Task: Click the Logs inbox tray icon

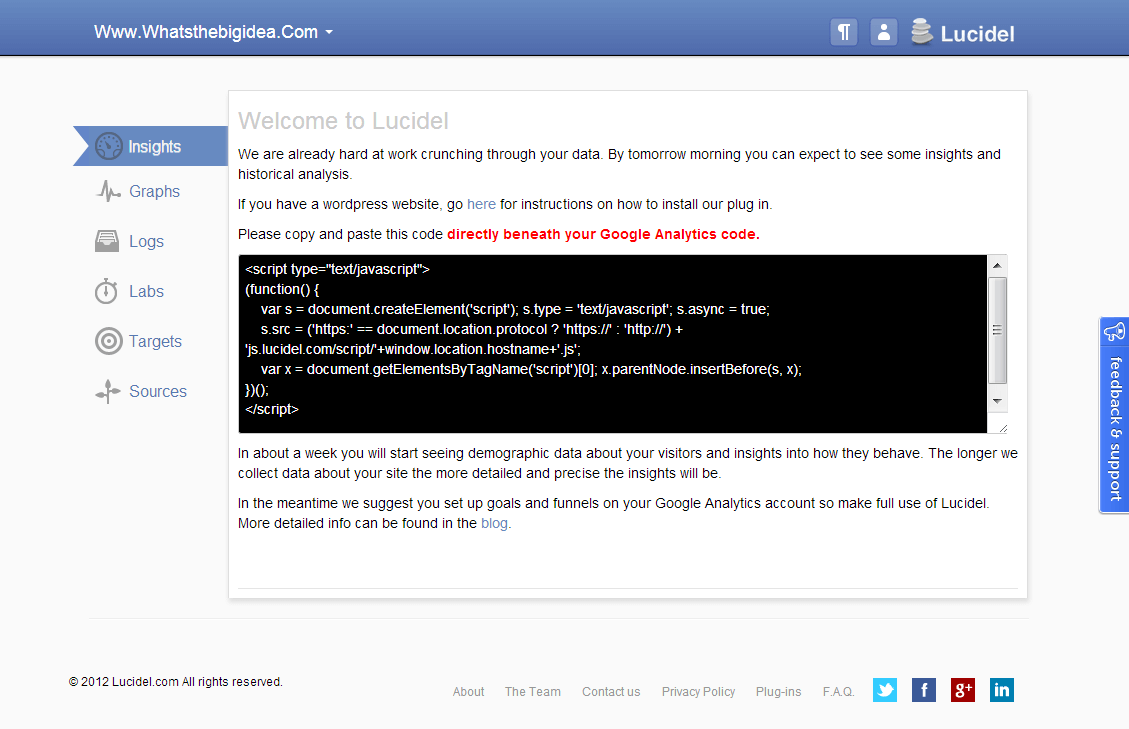Action: [x=107, y=241]
